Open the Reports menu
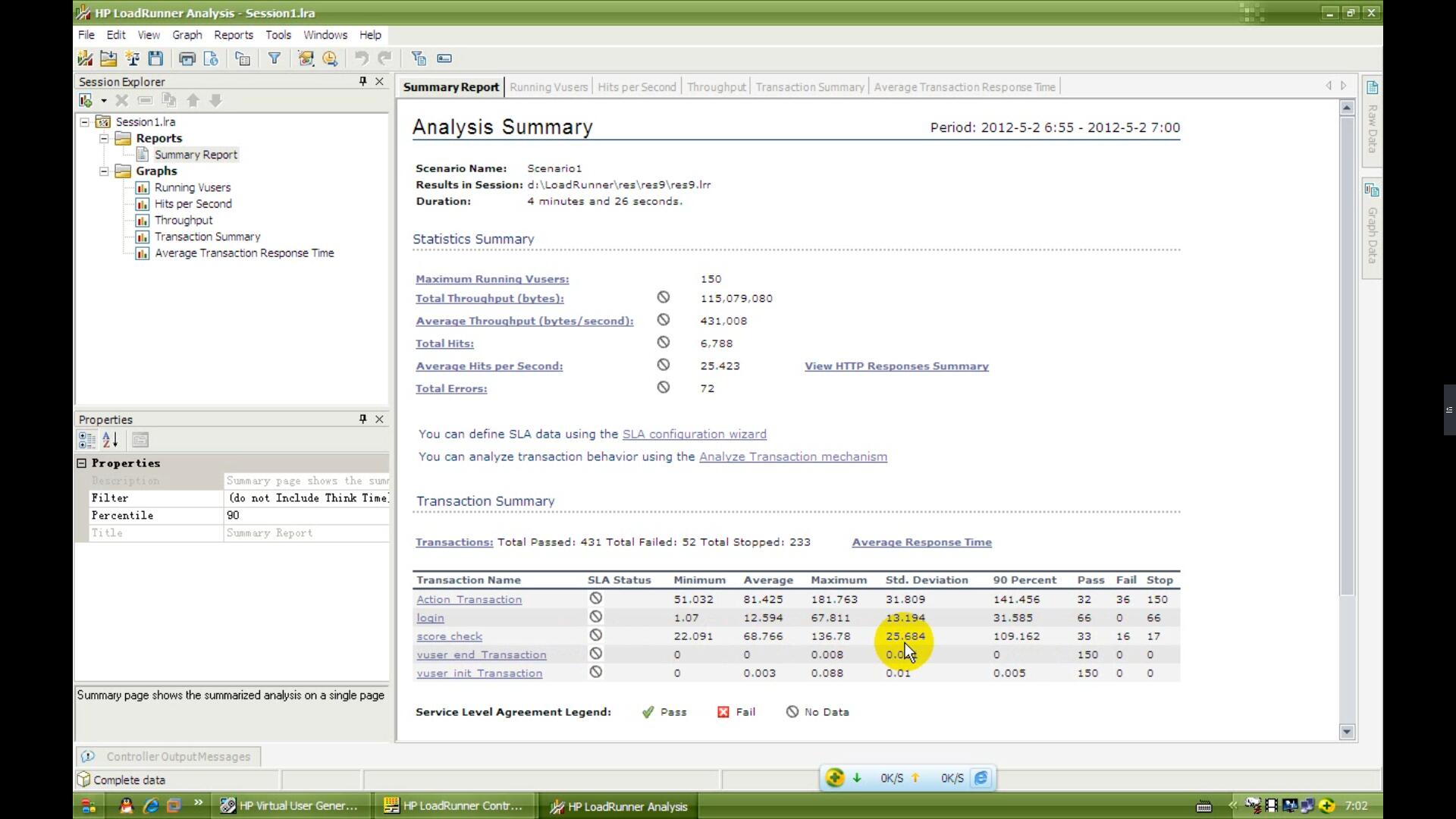Image resolution: width=1456 pixels, height=819 pixels. tap(234, 35)
